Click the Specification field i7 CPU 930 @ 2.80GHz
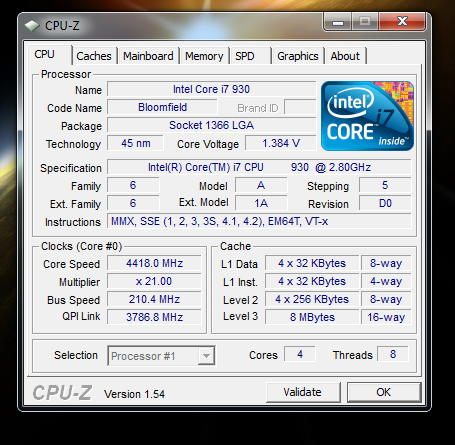This screenshot has width=455, height=445. click(x=259, y=167)
